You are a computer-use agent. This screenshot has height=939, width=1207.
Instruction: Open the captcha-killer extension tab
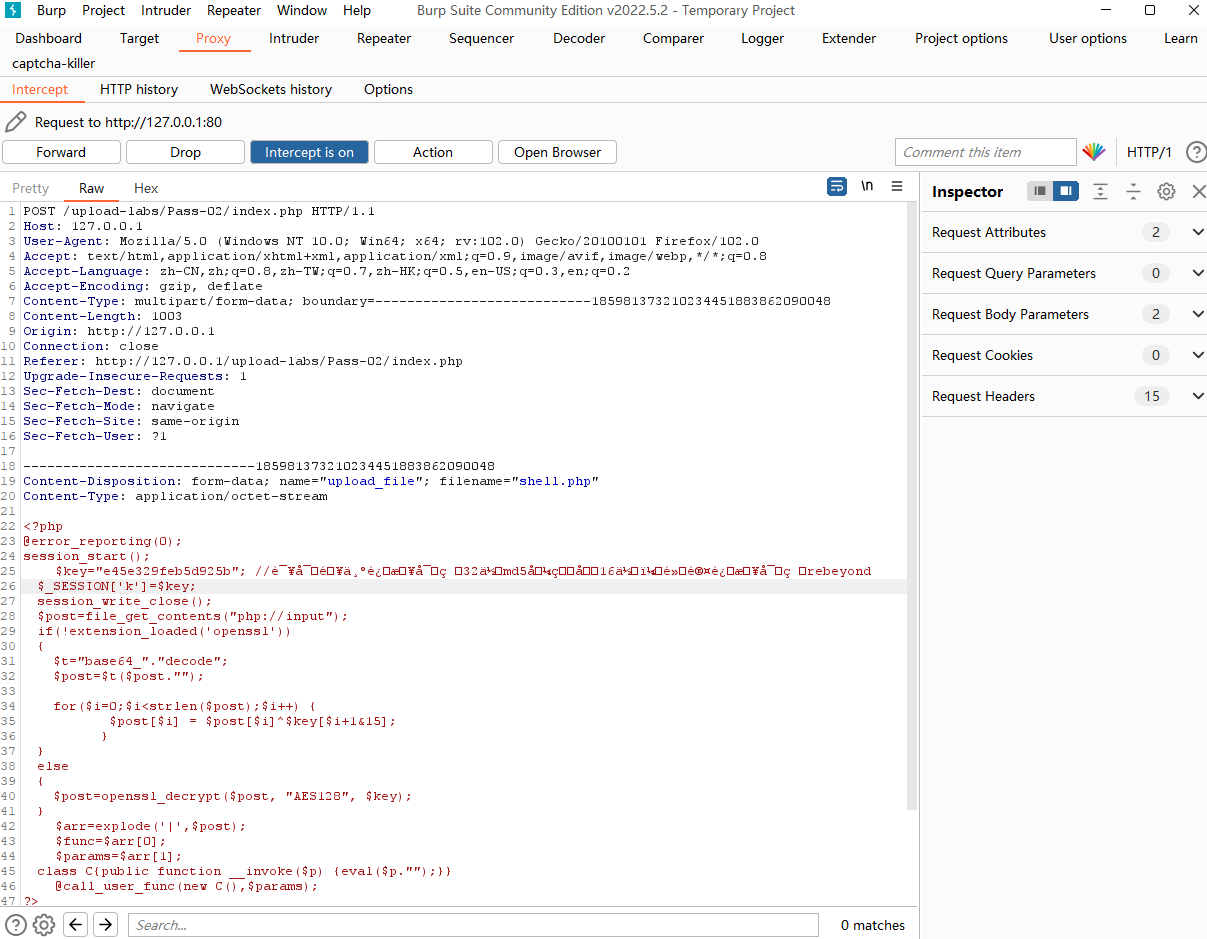[54, 63]
